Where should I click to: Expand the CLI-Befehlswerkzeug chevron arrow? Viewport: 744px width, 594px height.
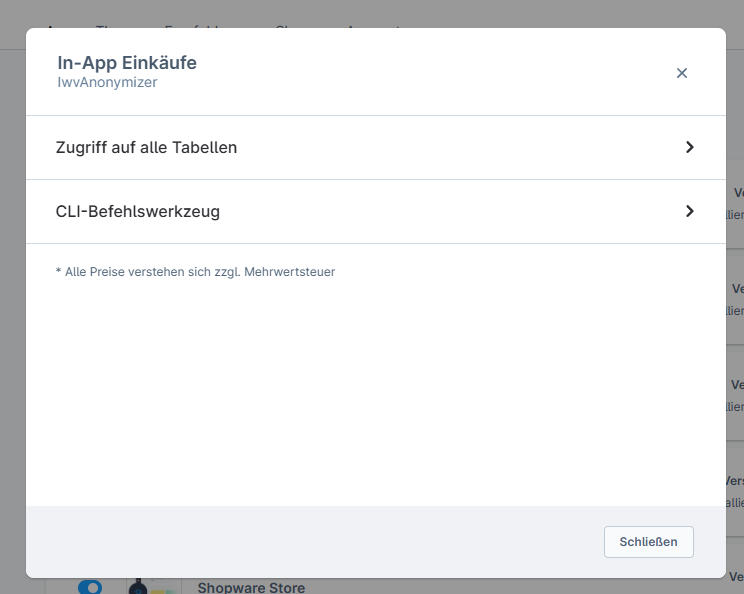pyautogui.click(x=689, y=211)
